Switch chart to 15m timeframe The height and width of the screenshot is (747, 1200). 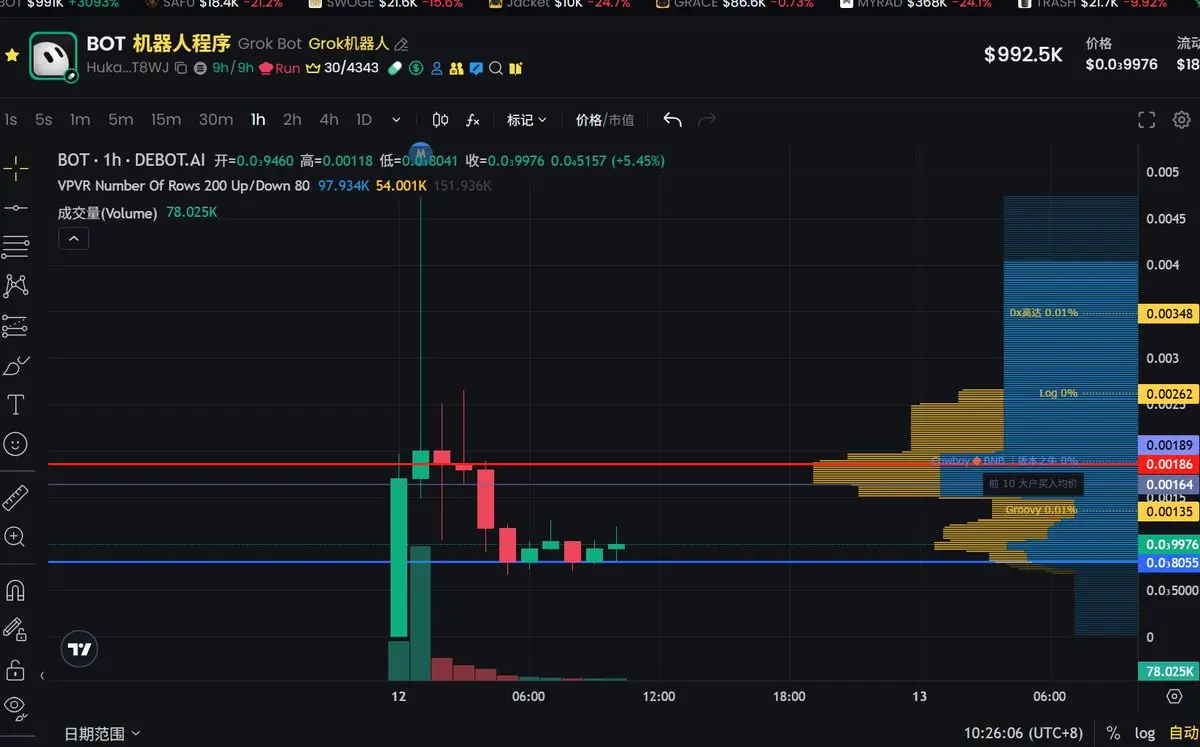point(166,120)
